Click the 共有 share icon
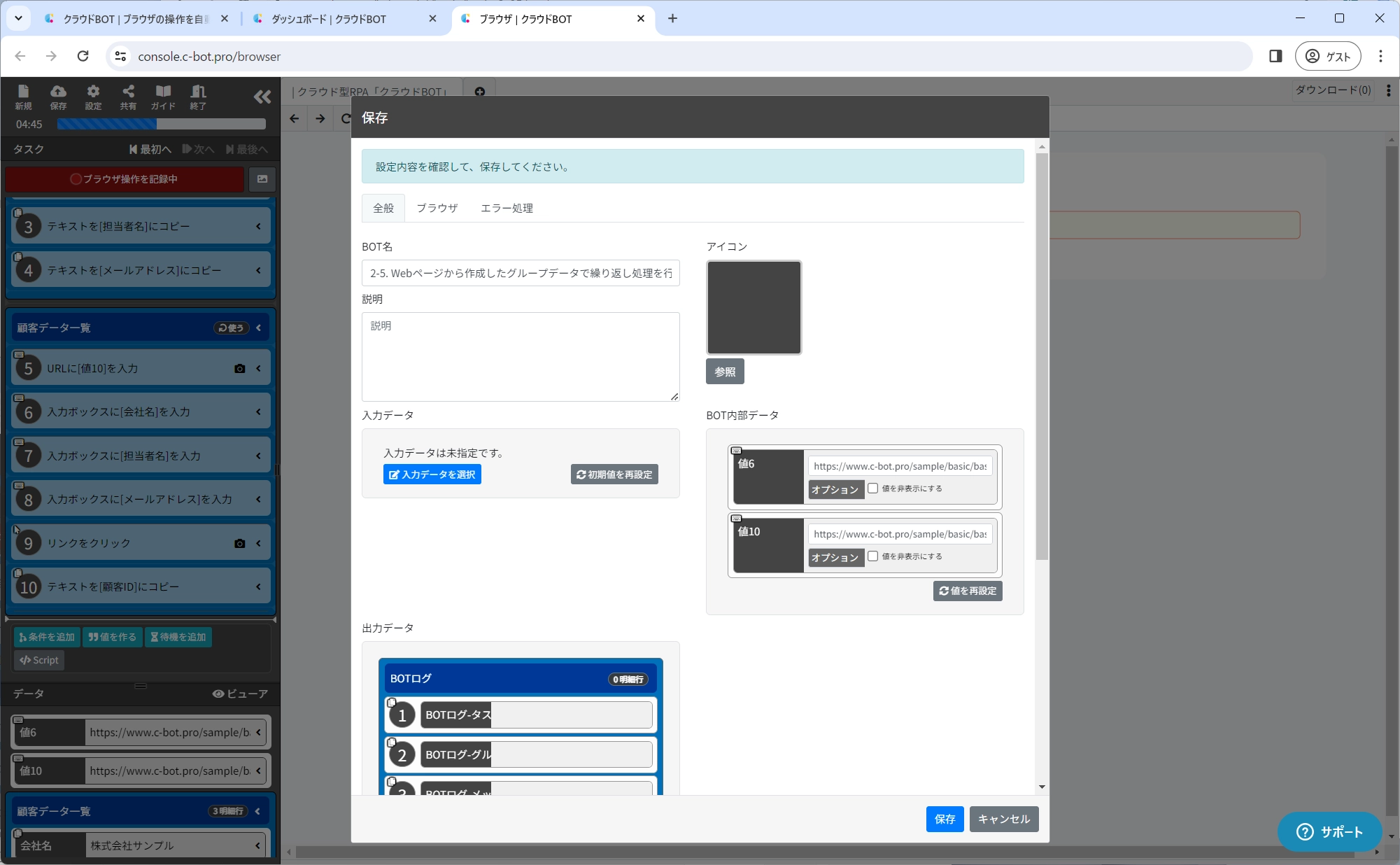The image size is (1400, 865). 128,97
